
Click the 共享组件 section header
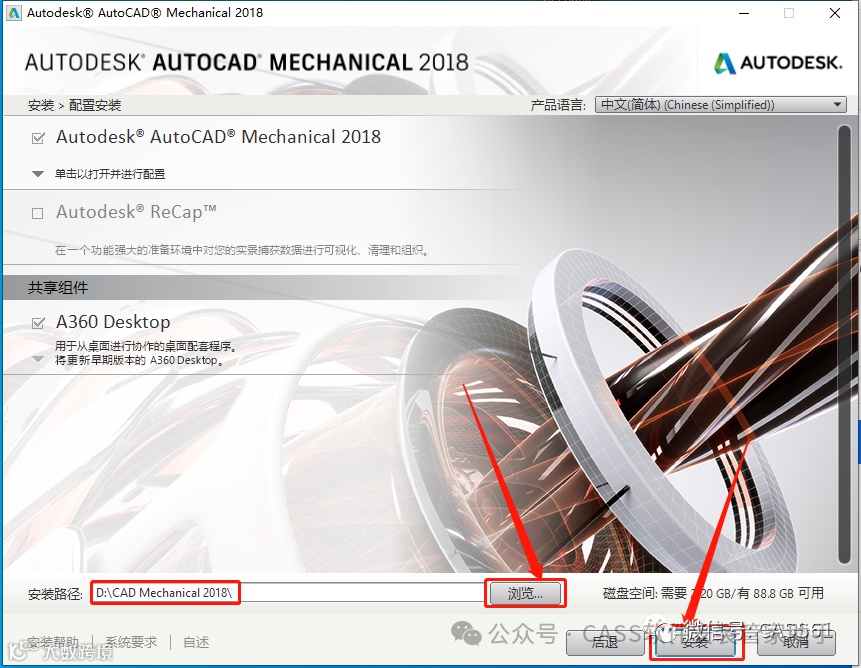click(x=58, y=288)
